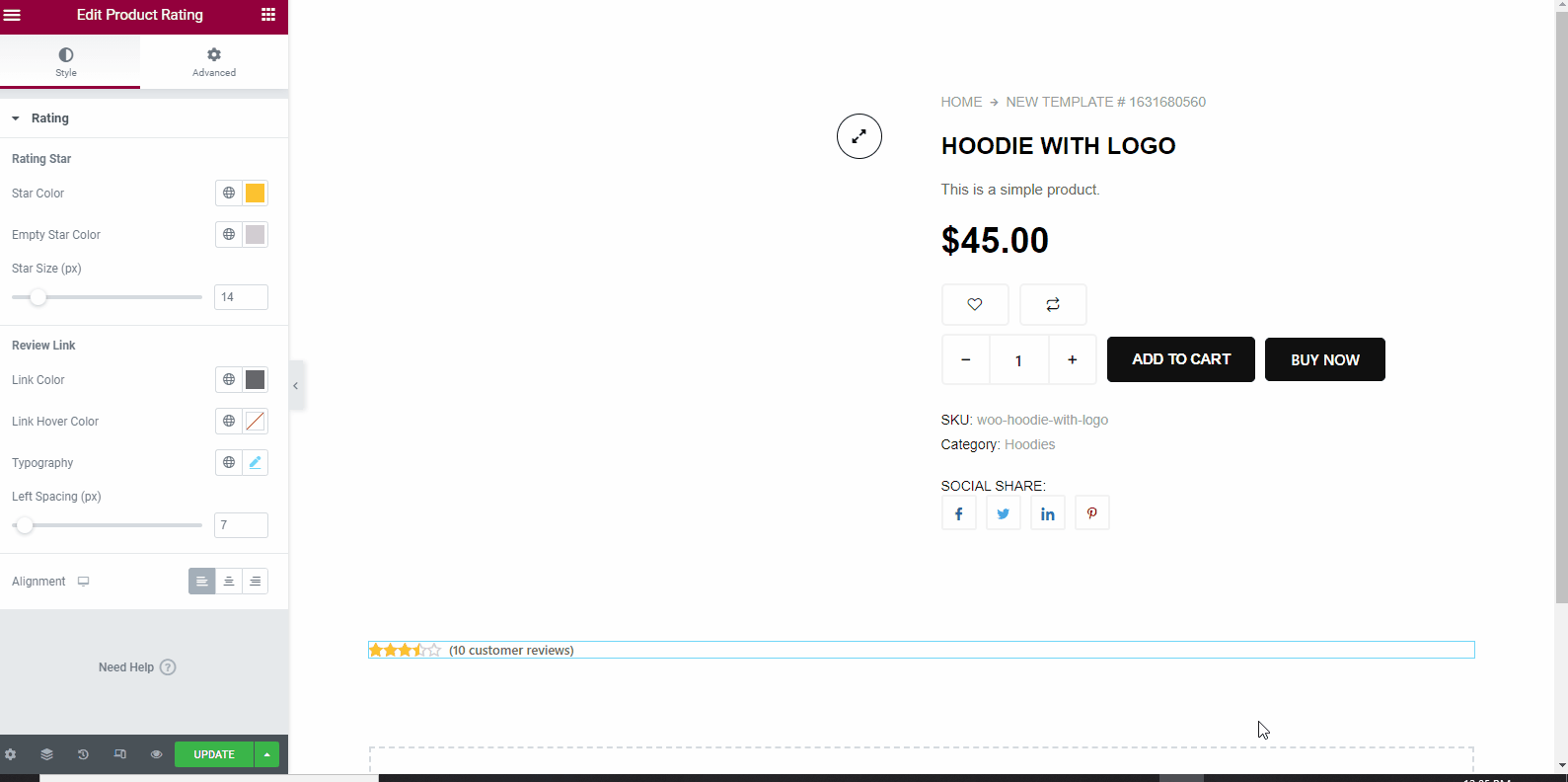Image resolution: width=1568 pixels, height=782 pixels.
Task: Click the ADD TO CART button
Action: (x=1181, y=359)
